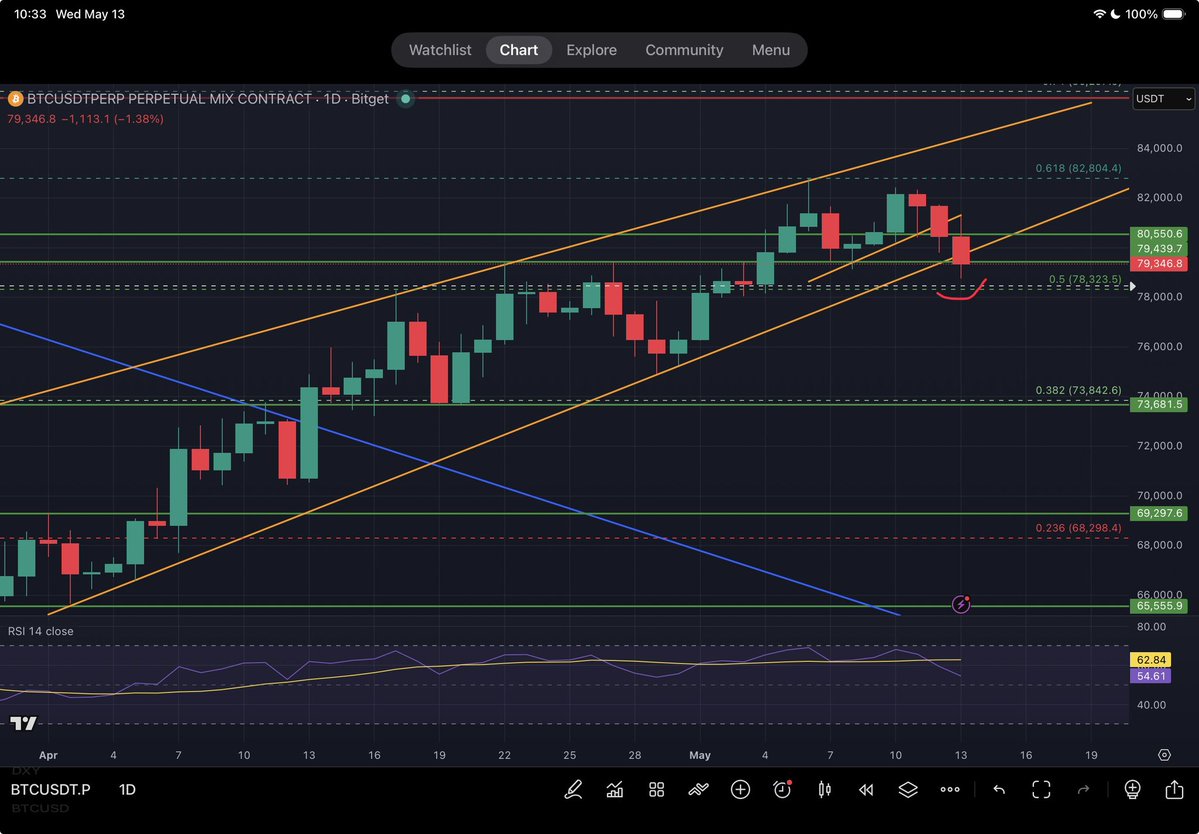This screenshot has width=1199, height=834.
Task: Change the candlestick chart type icon
Action: pos(824,790)
